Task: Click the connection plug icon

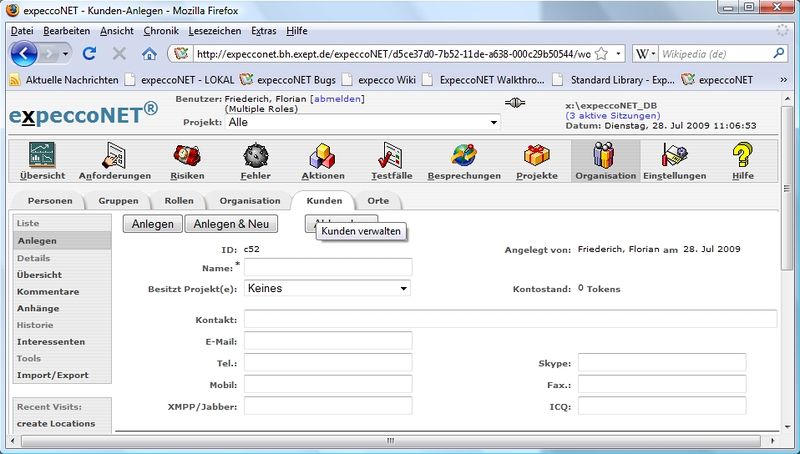Action: point(515,104)
